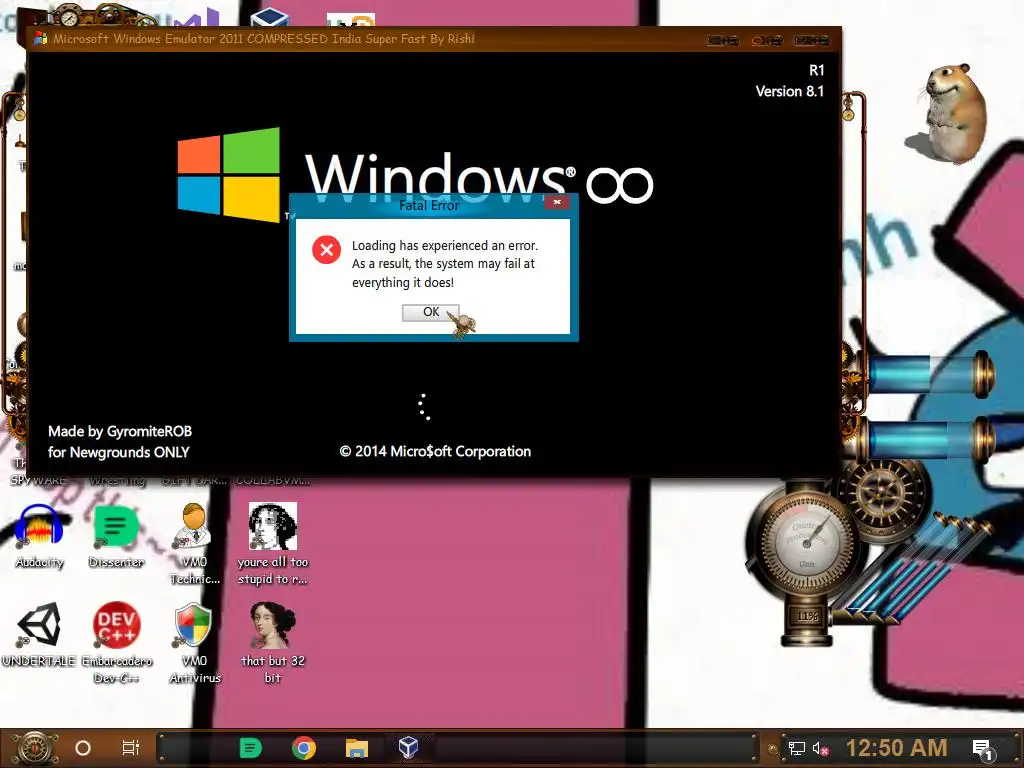This screenshot has width=1024, height=768.
Task: Open the VMO Antivirus shield icon
Action: [x=194, y=642]
